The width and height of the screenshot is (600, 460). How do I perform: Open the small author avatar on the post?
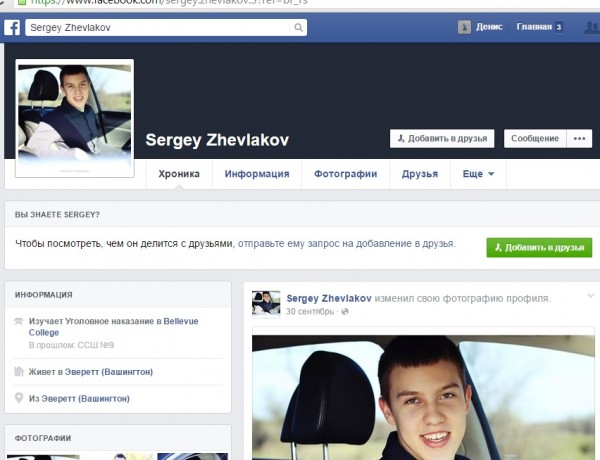point(265,304)
